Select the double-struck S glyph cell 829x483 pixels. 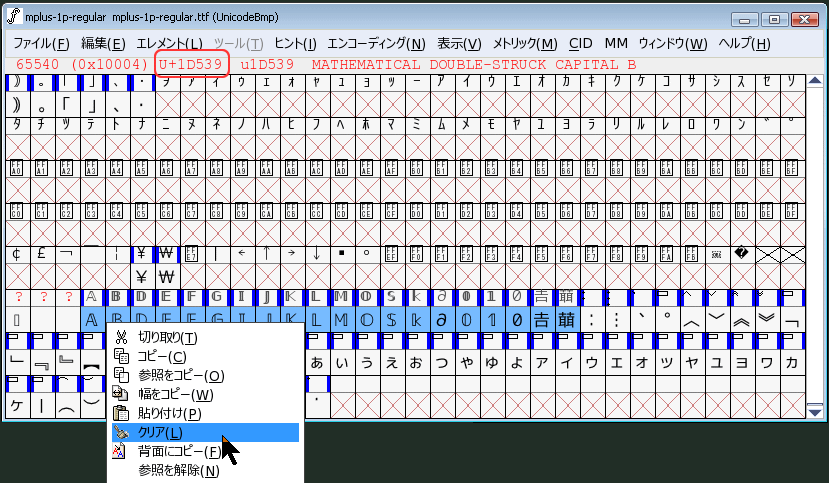[x=391, y=320]
